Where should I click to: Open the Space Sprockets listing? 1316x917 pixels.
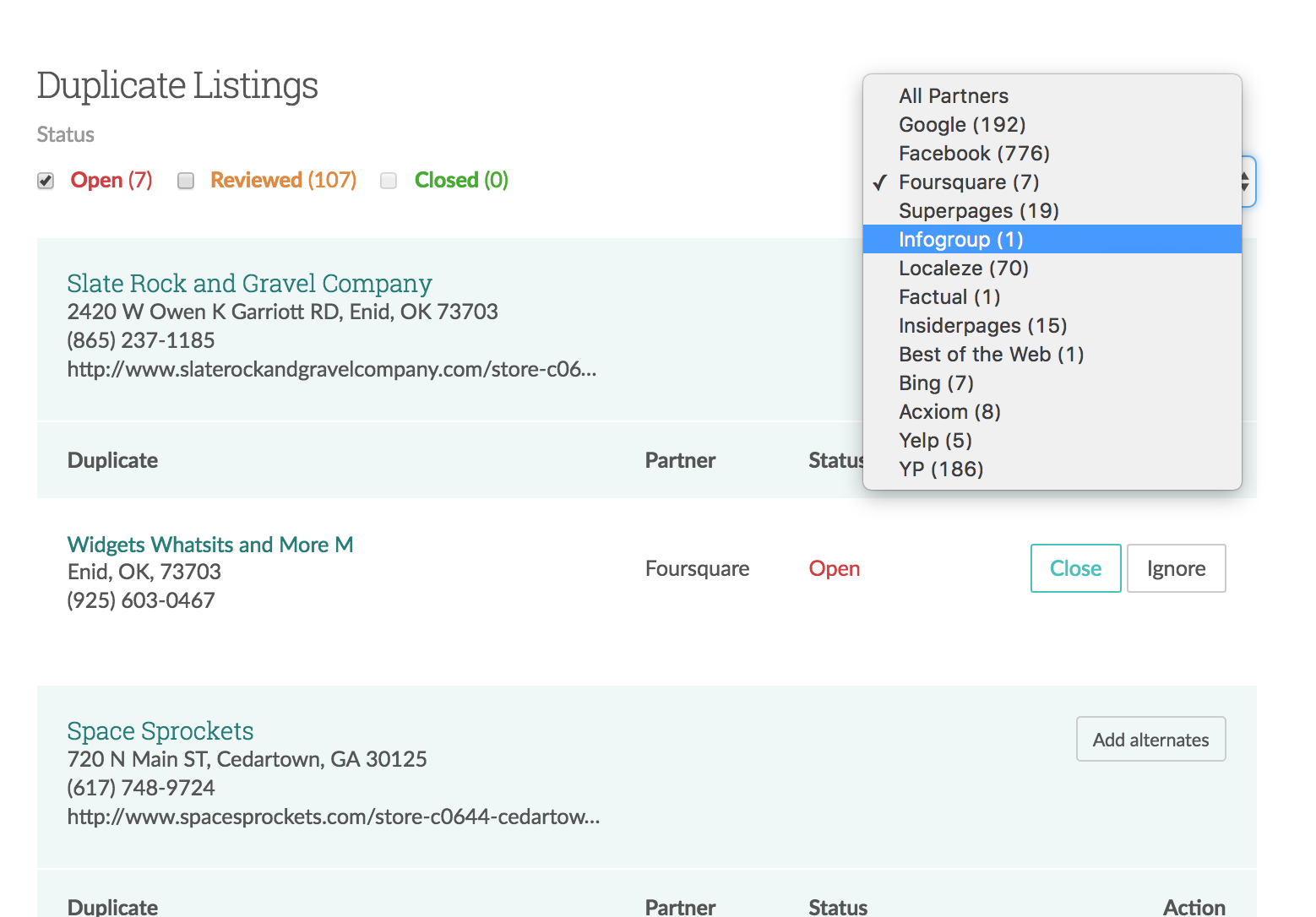point(160,730)
